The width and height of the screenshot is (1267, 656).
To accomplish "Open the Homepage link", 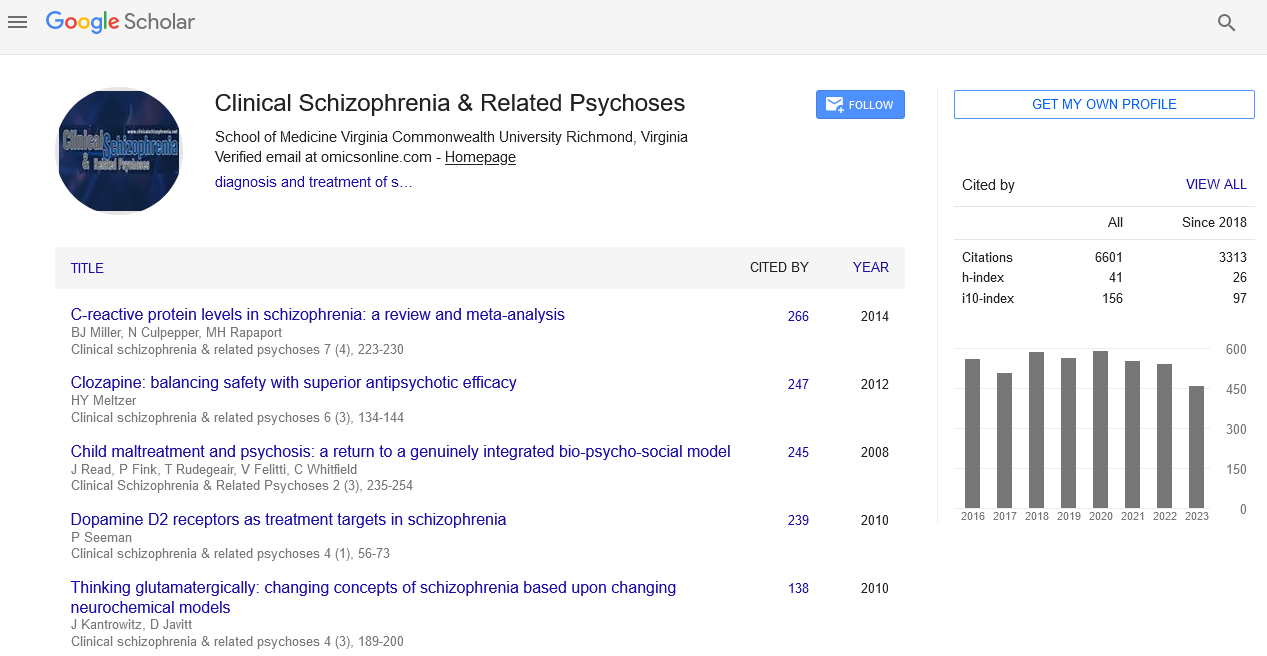I will pos(480,157).
